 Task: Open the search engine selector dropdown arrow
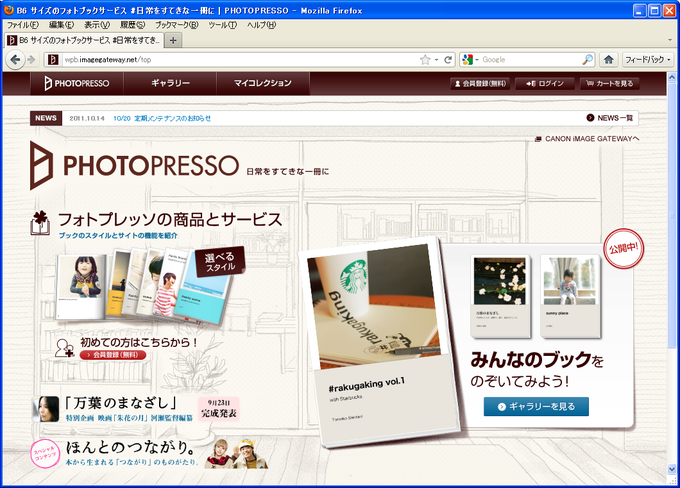476,59
